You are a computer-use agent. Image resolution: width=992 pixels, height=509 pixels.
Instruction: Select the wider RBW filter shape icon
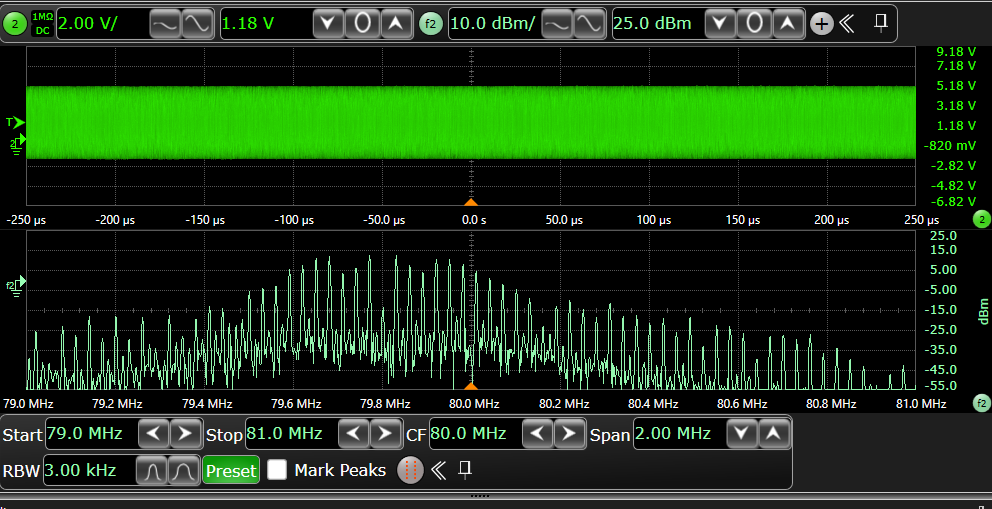[183, 470]
